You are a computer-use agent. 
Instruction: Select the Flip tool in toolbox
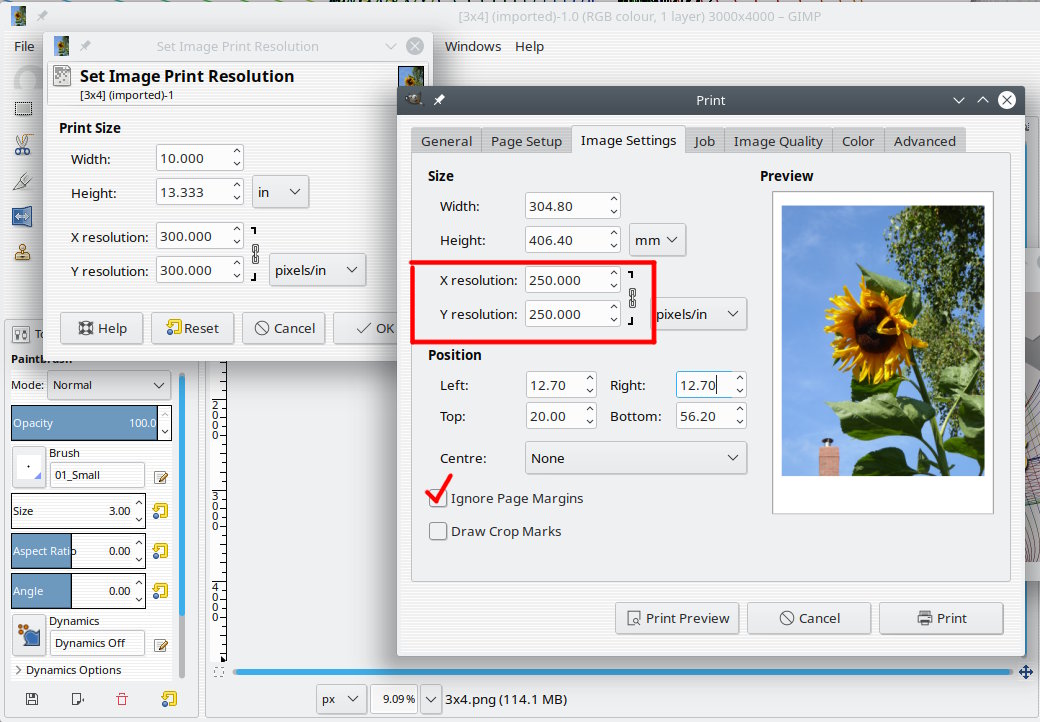pyautogui.click(x=22, y=216)
